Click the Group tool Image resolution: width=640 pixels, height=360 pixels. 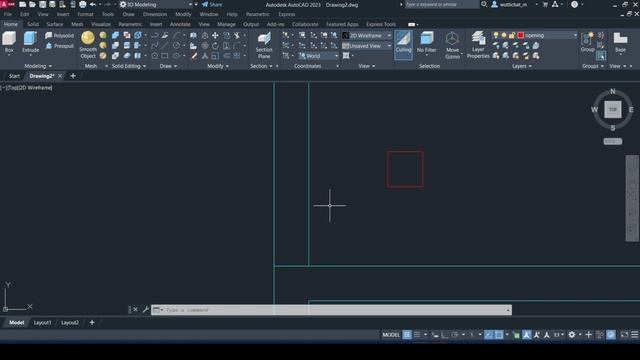587,42
